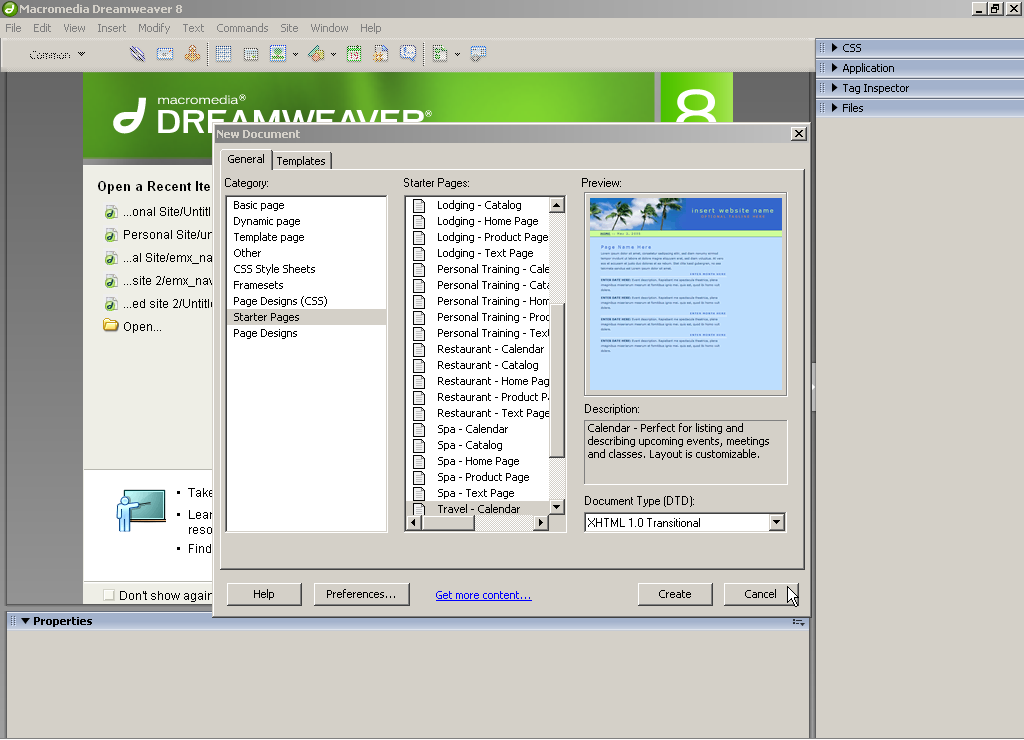
Task: Open the Commands menu
Action: [242, 28]
